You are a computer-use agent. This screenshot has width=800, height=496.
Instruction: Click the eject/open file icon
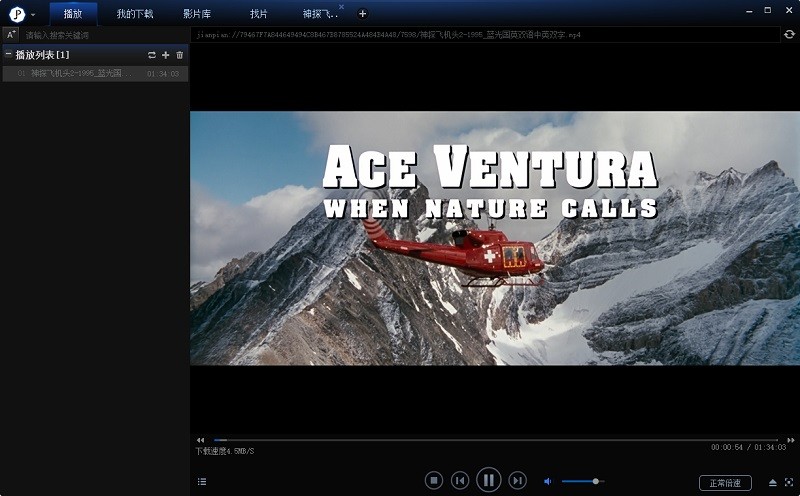pos(773,482)
